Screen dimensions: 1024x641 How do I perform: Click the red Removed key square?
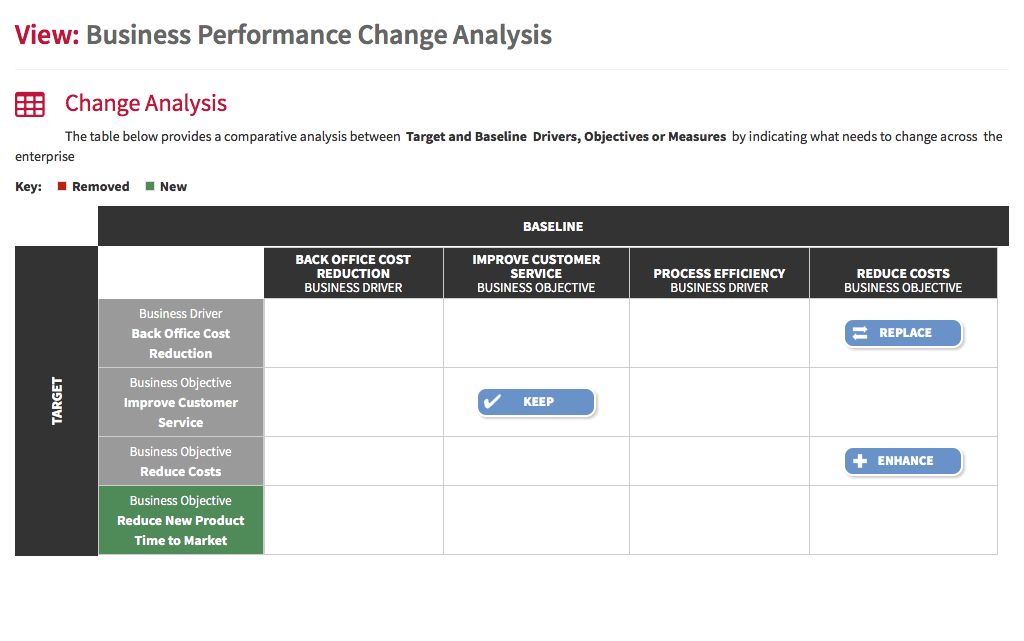(62, 186)
